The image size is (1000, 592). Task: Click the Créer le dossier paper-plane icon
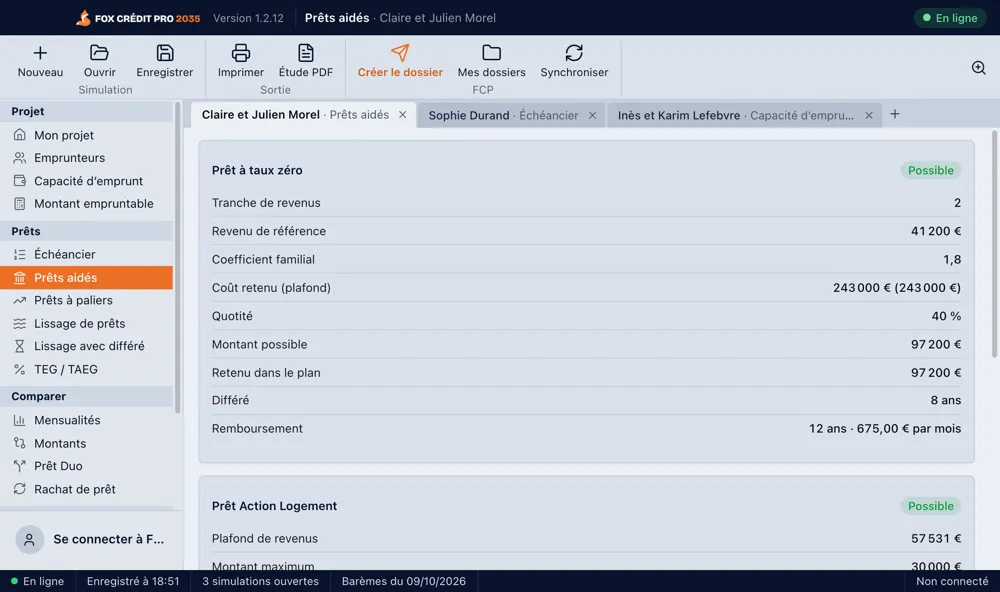point(400,53)
